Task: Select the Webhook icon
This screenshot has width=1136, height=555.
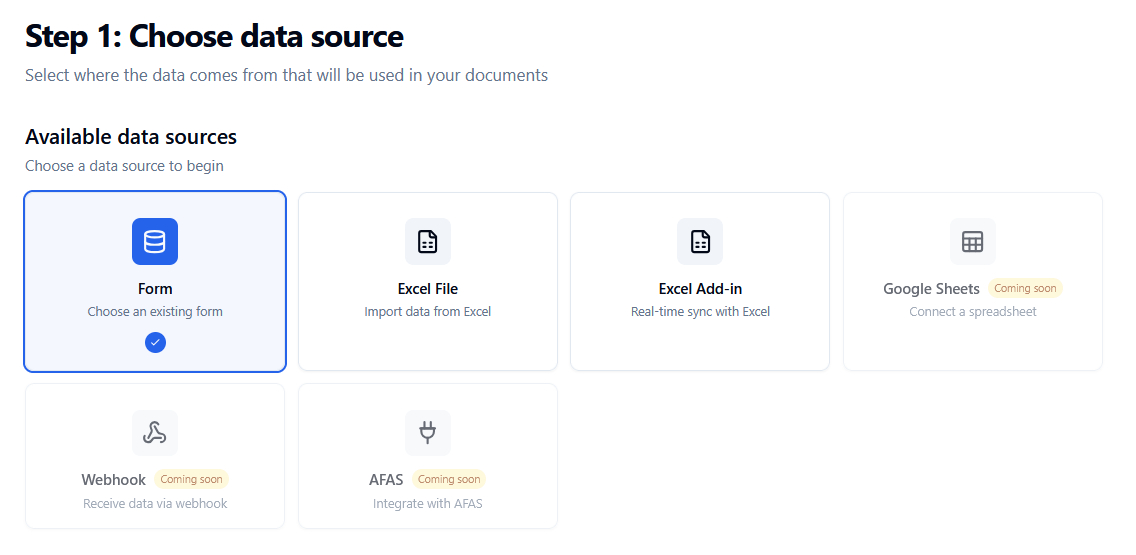Action: pos(155,433)
